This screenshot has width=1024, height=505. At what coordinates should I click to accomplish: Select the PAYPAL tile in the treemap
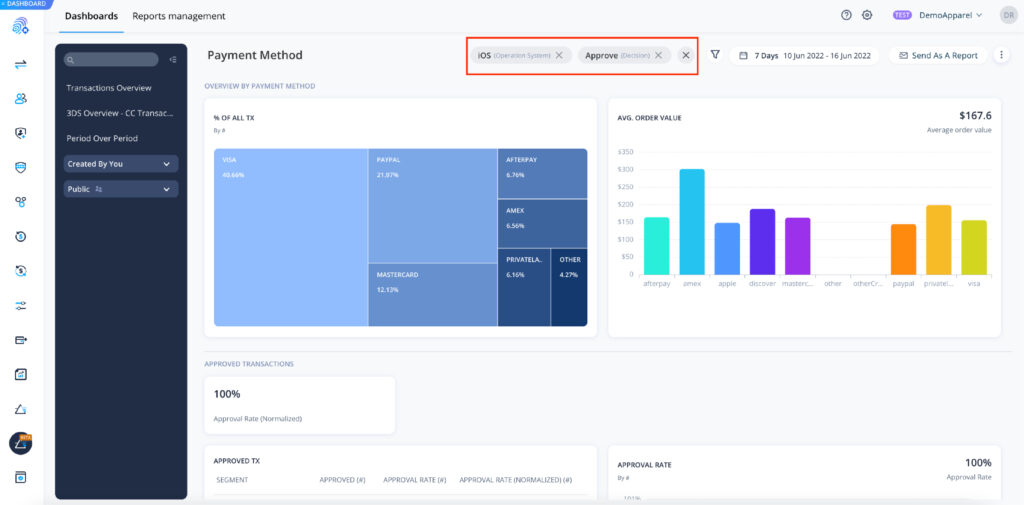pyautogui.click(x=433, y=206)
